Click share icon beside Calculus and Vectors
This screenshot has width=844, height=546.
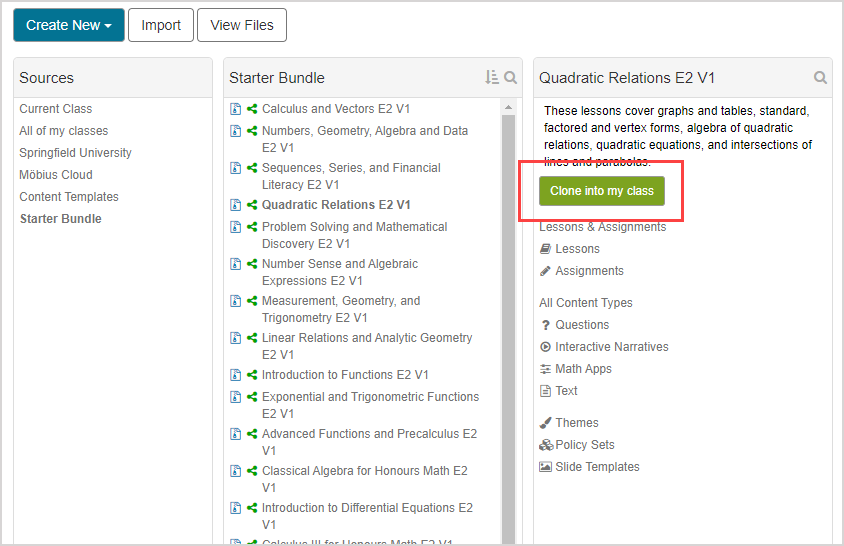[x=252, y=109]
